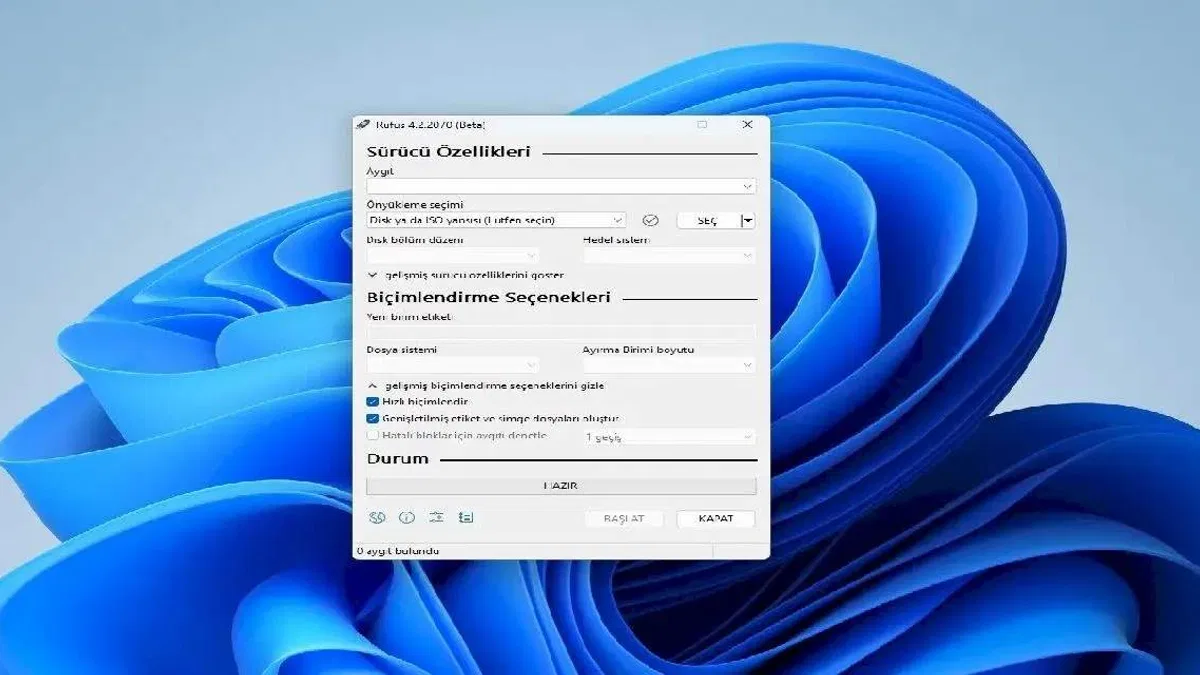Click the BAŞLAT button

(x=624, y=519)
